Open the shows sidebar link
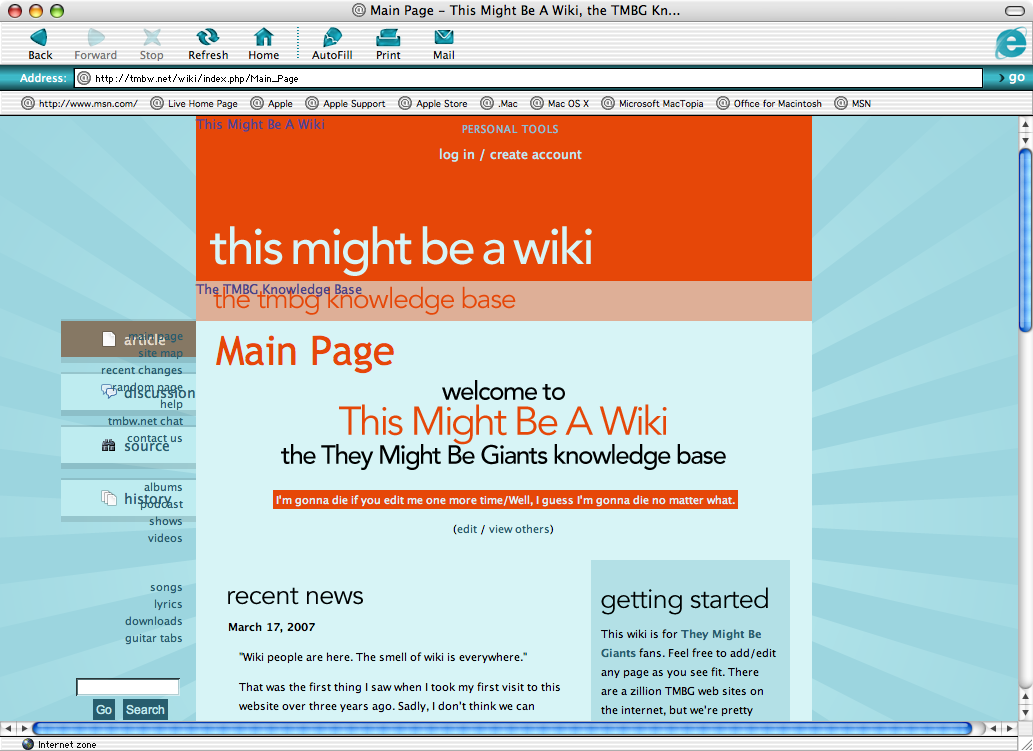The height and width of the screenshot is (751, 1033). [165, 521]
